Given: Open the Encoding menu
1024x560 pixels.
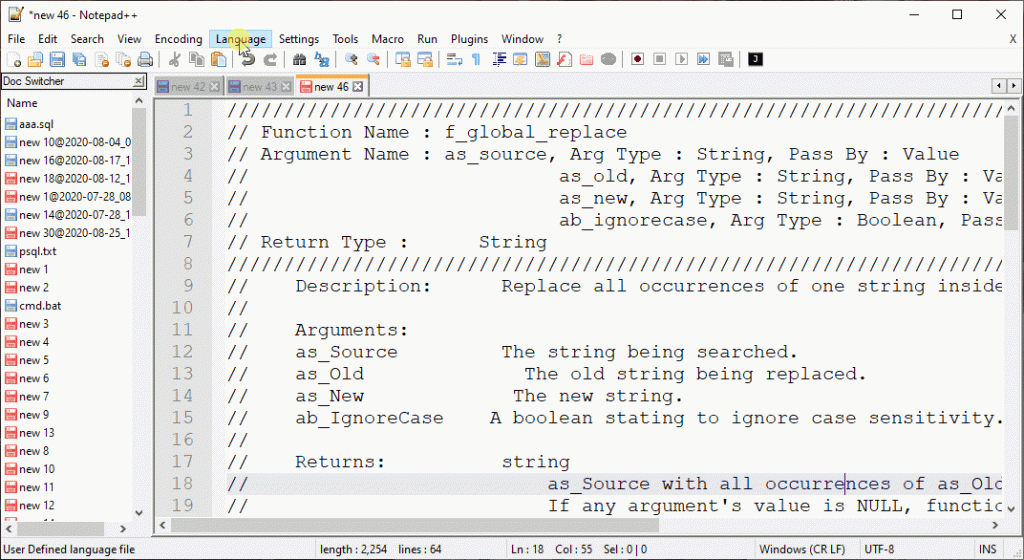Looking at the screenshot, I should click(x=178, y=39).
